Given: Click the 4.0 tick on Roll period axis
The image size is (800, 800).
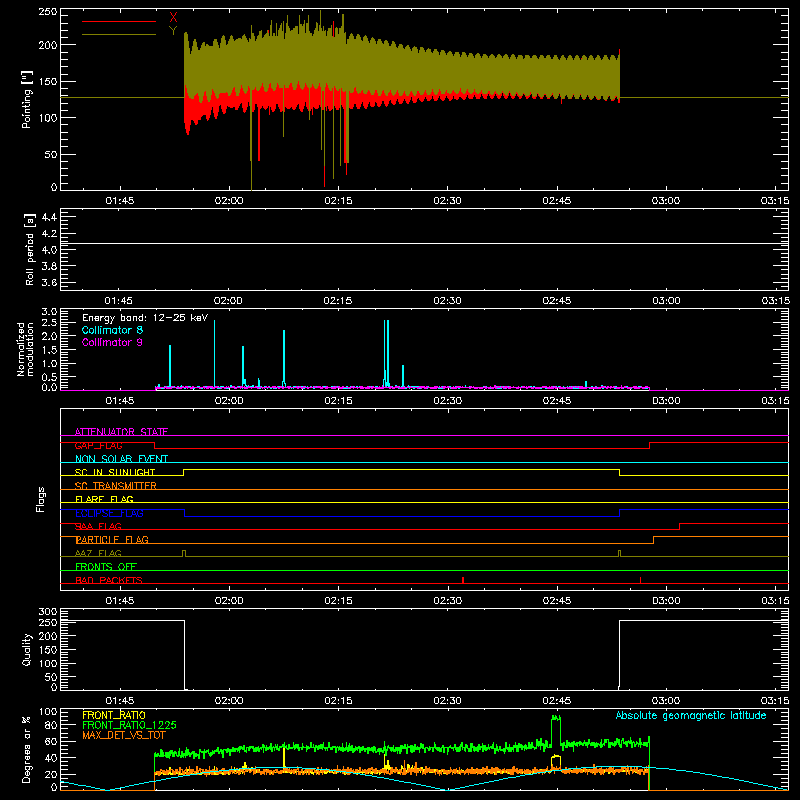Looking at the screenshot, I should [49, 249].
